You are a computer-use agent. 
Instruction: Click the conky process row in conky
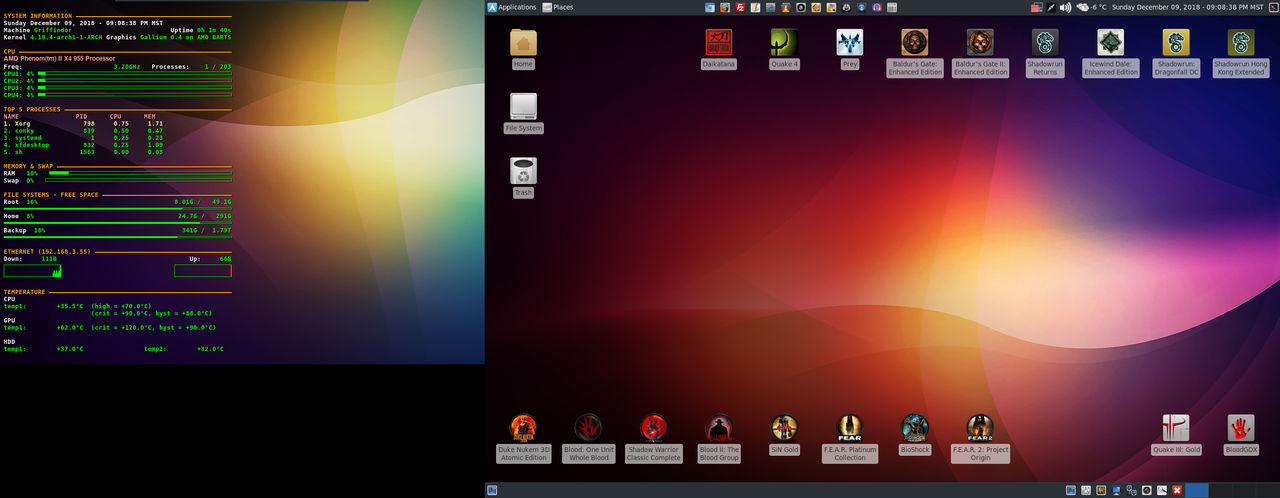84,130
